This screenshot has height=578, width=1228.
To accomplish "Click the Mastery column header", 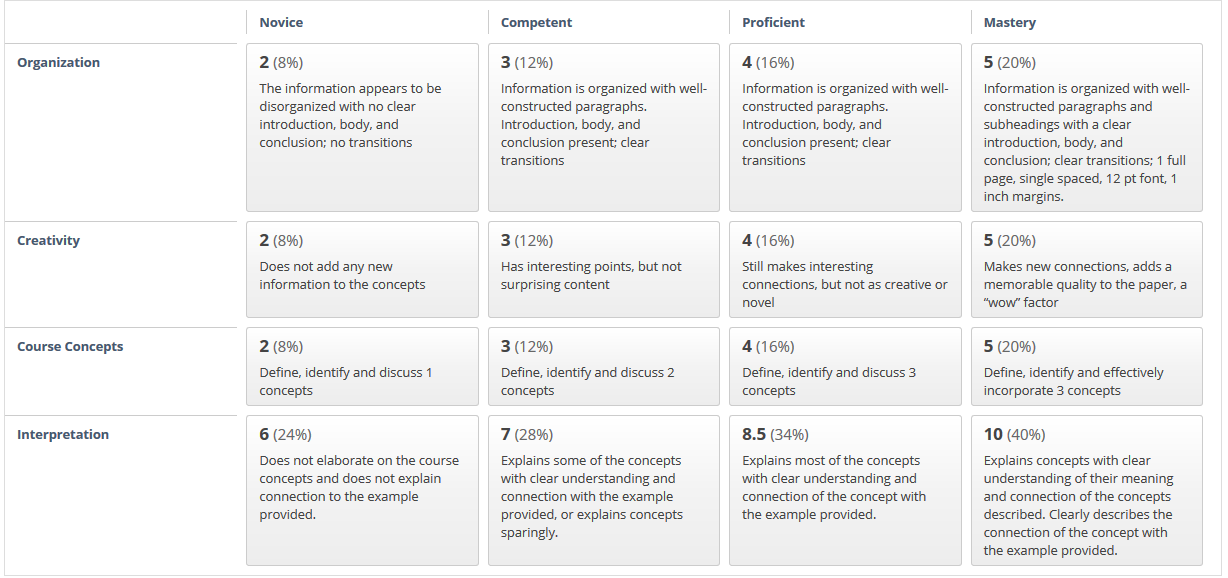I will 1010,22.
